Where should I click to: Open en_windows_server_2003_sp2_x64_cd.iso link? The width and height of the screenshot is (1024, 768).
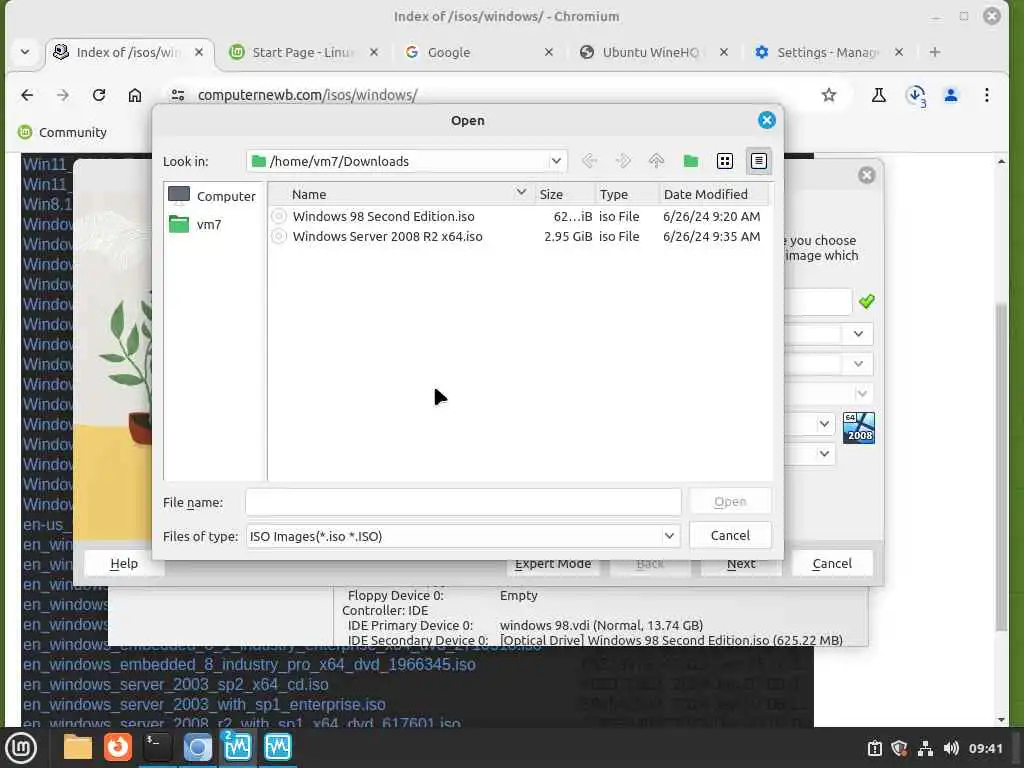[176, 684]
